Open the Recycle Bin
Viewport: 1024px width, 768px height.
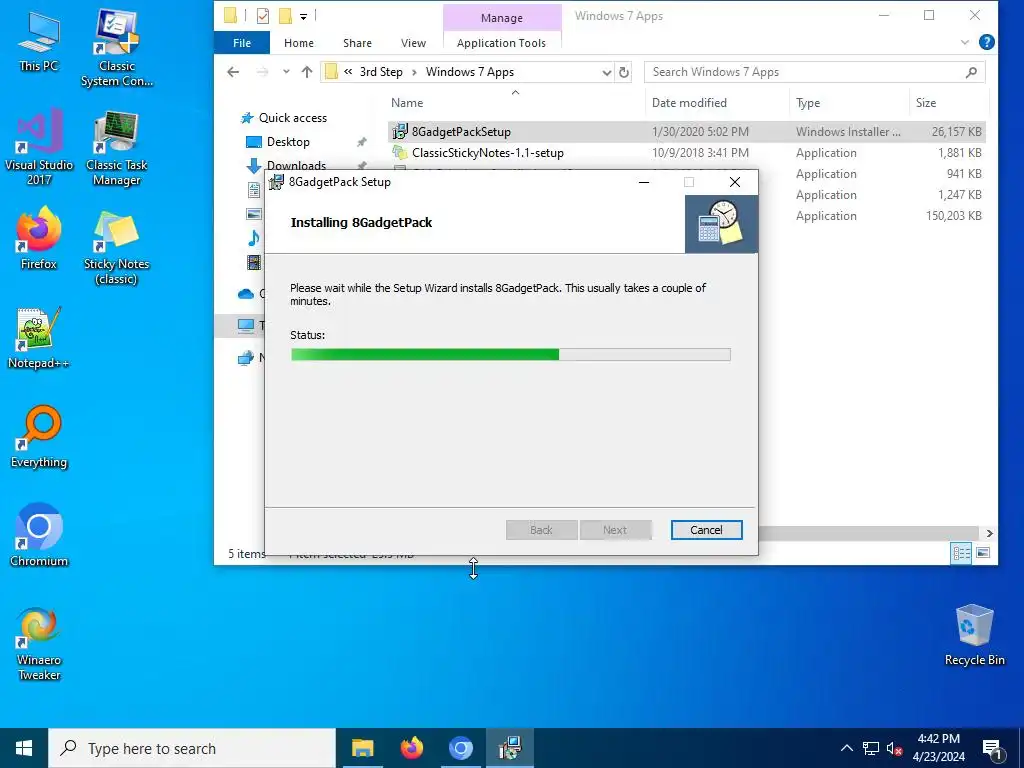(x=974, y=635)
